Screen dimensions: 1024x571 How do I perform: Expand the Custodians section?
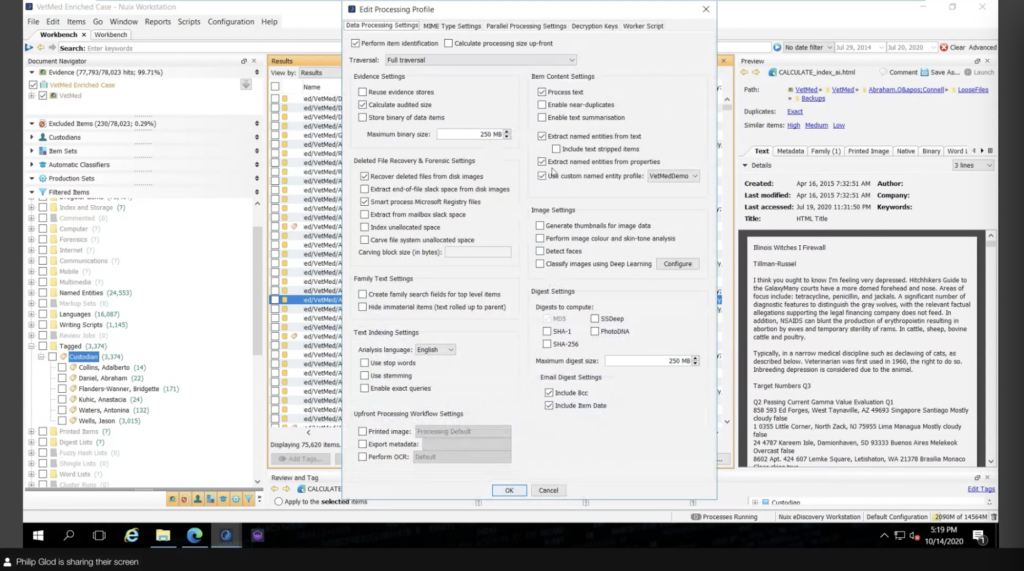31,137
